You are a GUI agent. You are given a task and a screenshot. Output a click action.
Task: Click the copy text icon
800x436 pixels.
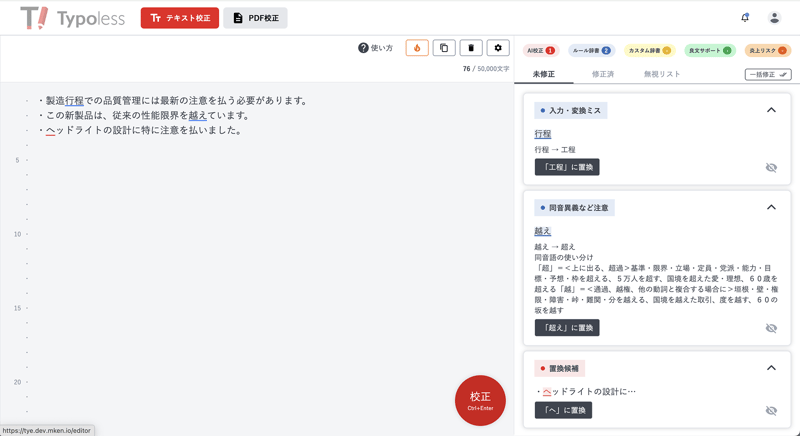444,48
